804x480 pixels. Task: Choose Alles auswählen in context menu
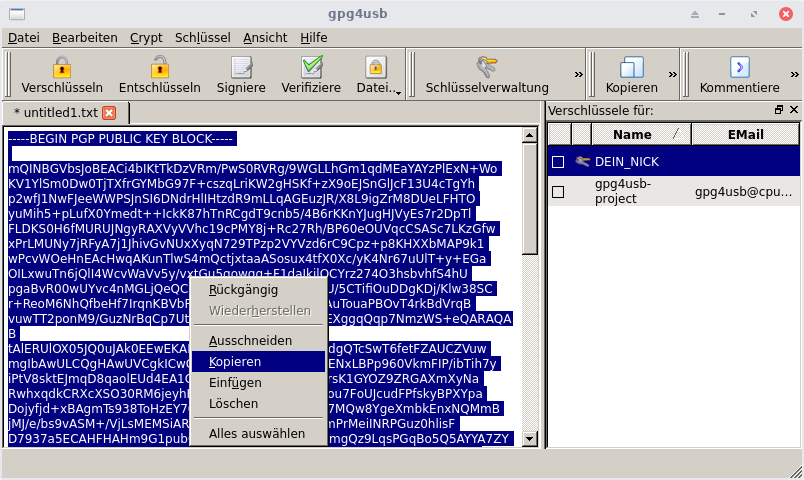[258, 433]
